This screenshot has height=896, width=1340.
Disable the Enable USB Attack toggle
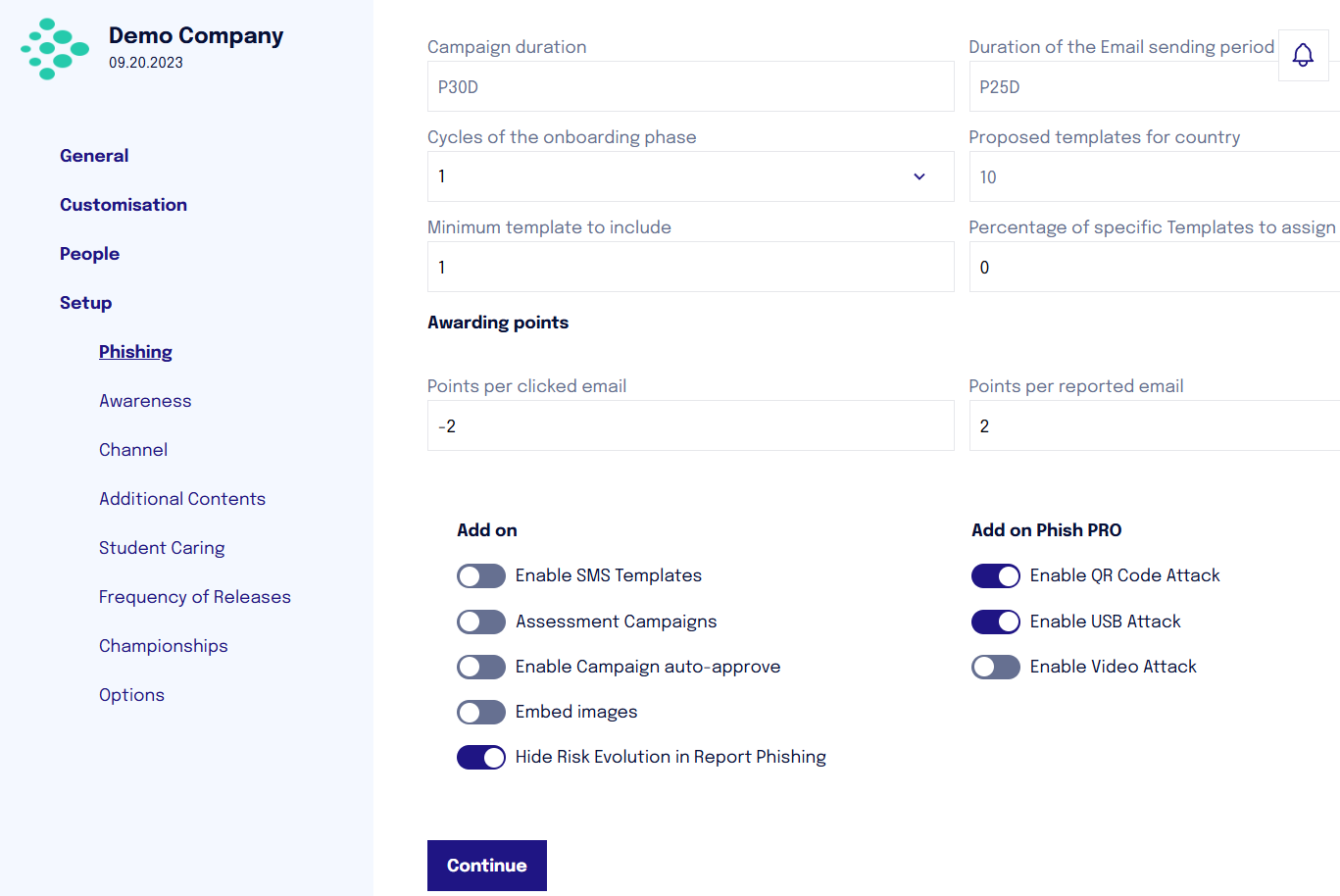[x=996, y=622]
